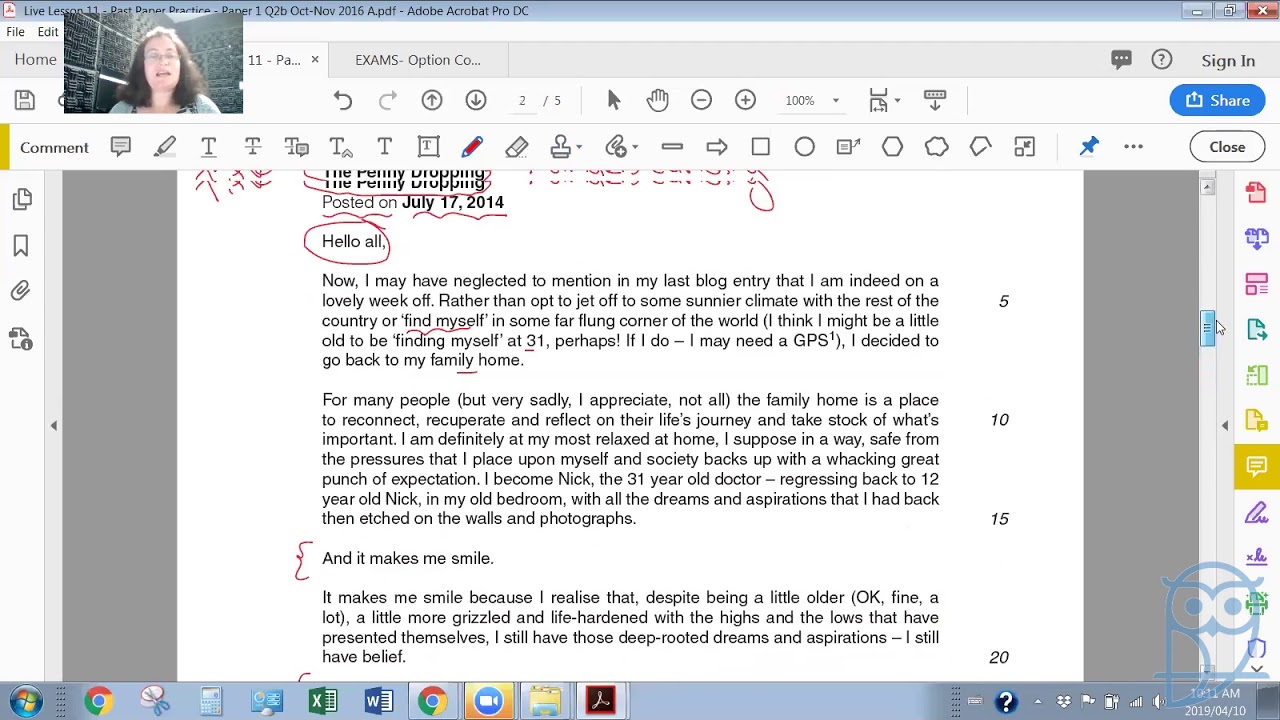Switch to EXAMS- Option Co... tab
The width and height of the screenshot is (1280, 720).
pyautogui.click(x=418, y=60)
